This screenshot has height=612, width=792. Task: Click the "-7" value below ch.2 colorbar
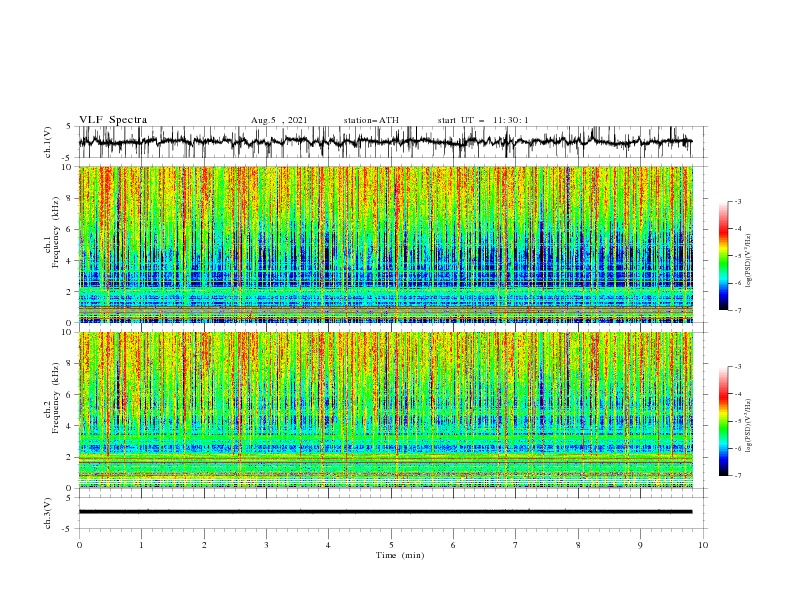737,476
